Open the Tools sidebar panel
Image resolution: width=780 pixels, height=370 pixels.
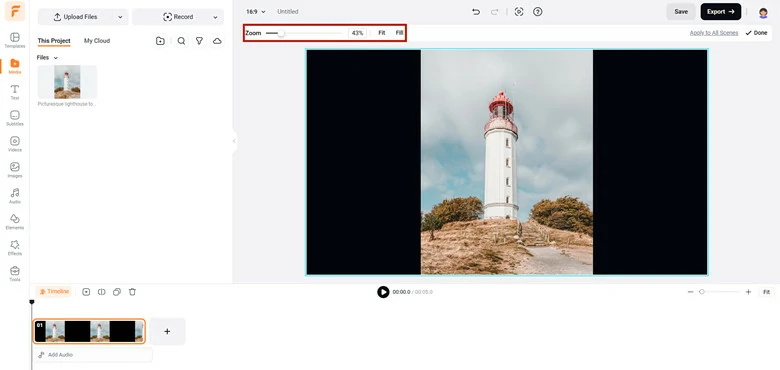[15, 273]
